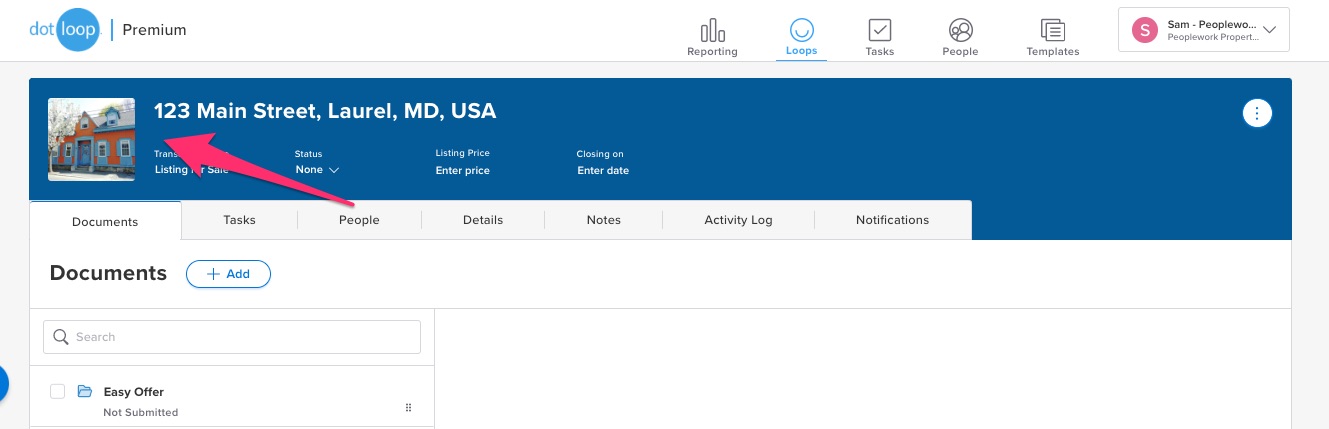This screenshot has height=429, width=1329.
Task: Open the Templates icon
Action: (x=1052, y=30)
